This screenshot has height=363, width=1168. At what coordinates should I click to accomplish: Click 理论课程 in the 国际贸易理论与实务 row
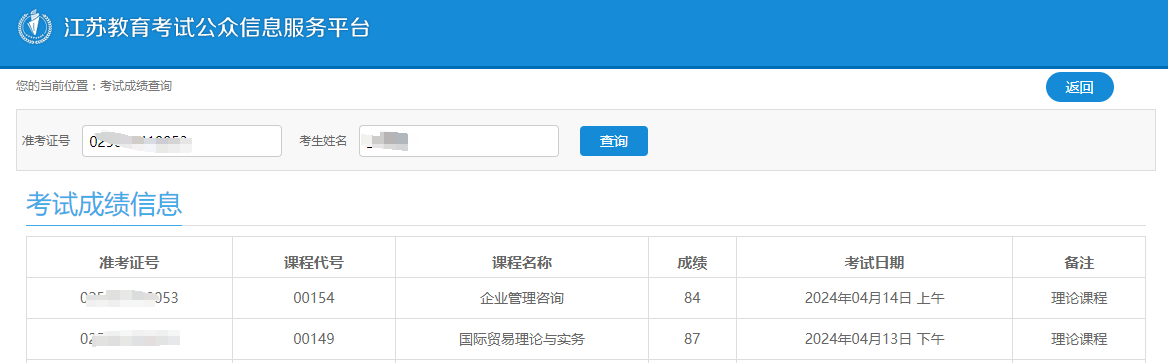point(1079,339)
